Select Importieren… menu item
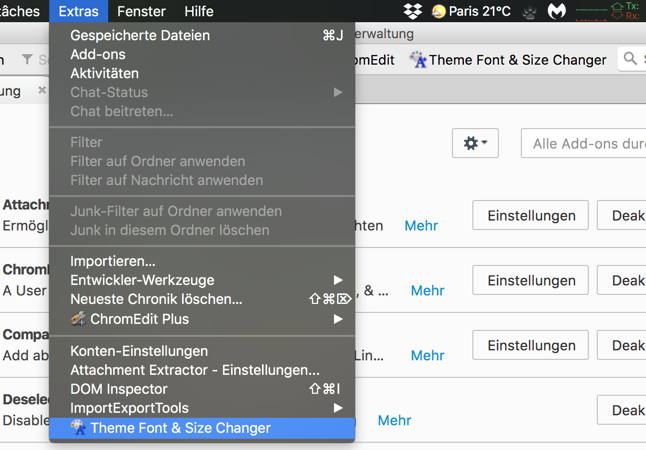 pyautogui.click(x=113, y=261)
